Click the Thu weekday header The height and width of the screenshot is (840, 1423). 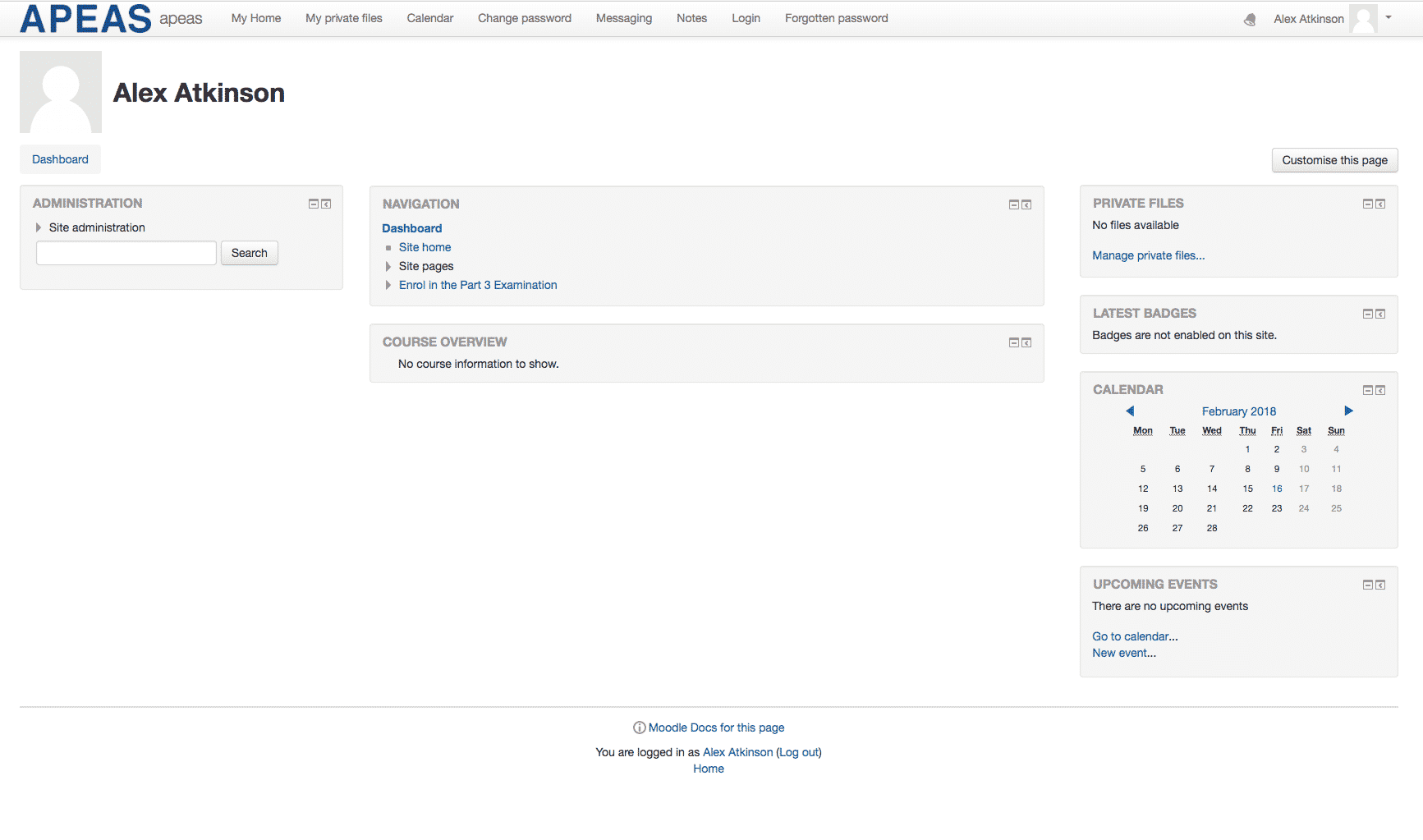1247,430
